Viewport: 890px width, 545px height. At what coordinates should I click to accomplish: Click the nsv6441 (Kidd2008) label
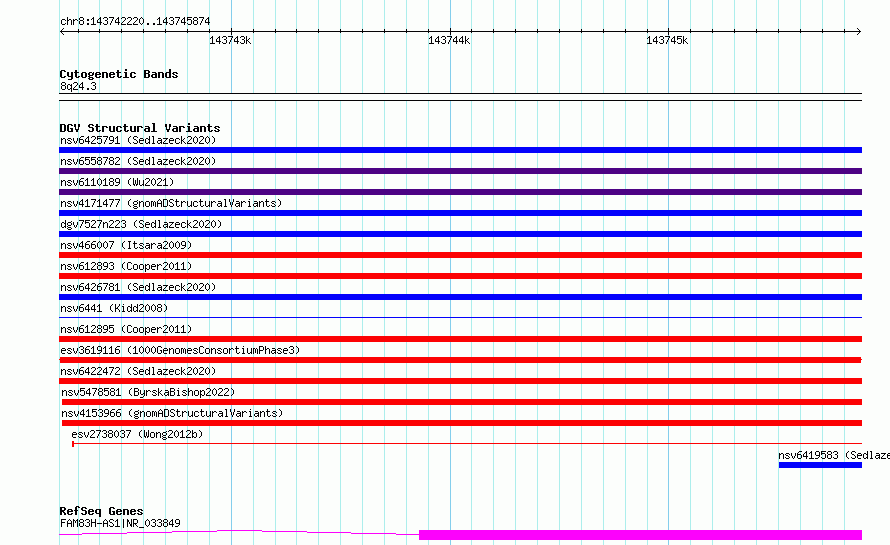click(x=114, y=308)
